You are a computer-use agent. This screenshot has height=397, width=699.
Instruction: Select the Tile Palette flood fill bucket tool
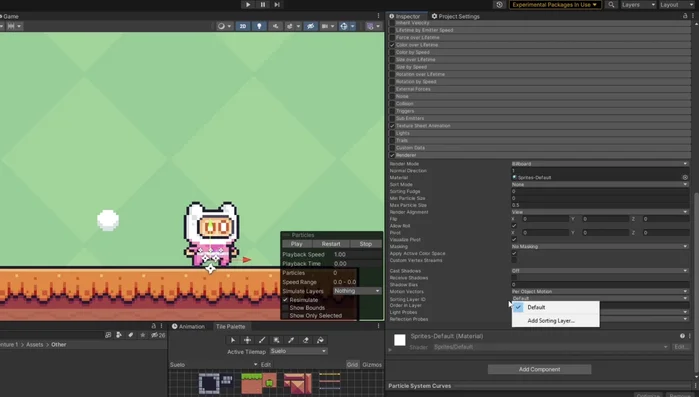[320, 340]
